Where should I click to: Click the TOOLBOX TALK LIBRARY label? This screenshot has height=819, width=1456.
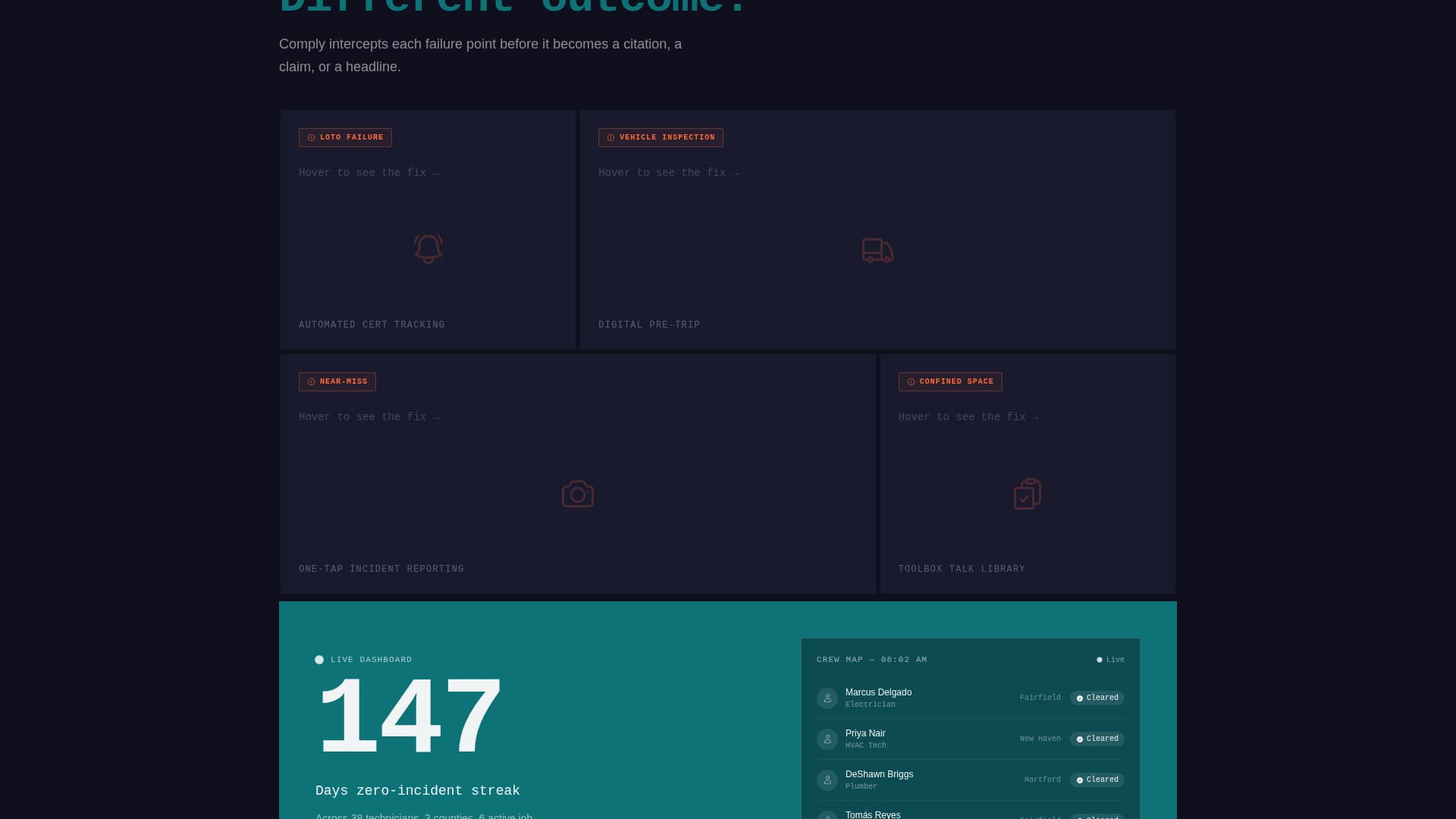(962, 569)
